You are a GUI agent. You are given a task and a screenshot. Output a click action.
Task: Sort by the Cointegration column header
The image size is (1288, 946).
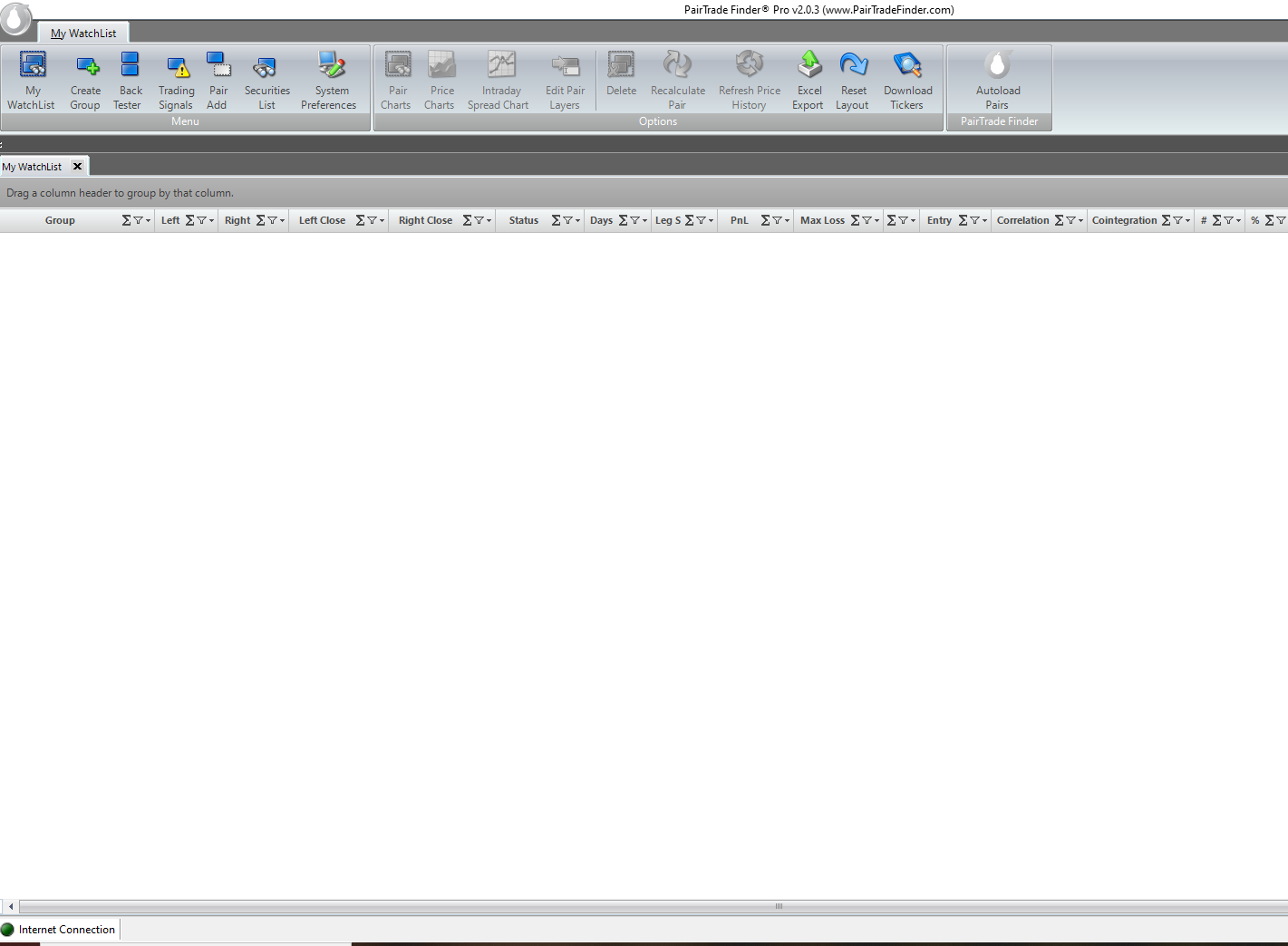(x=1124, y=220)
